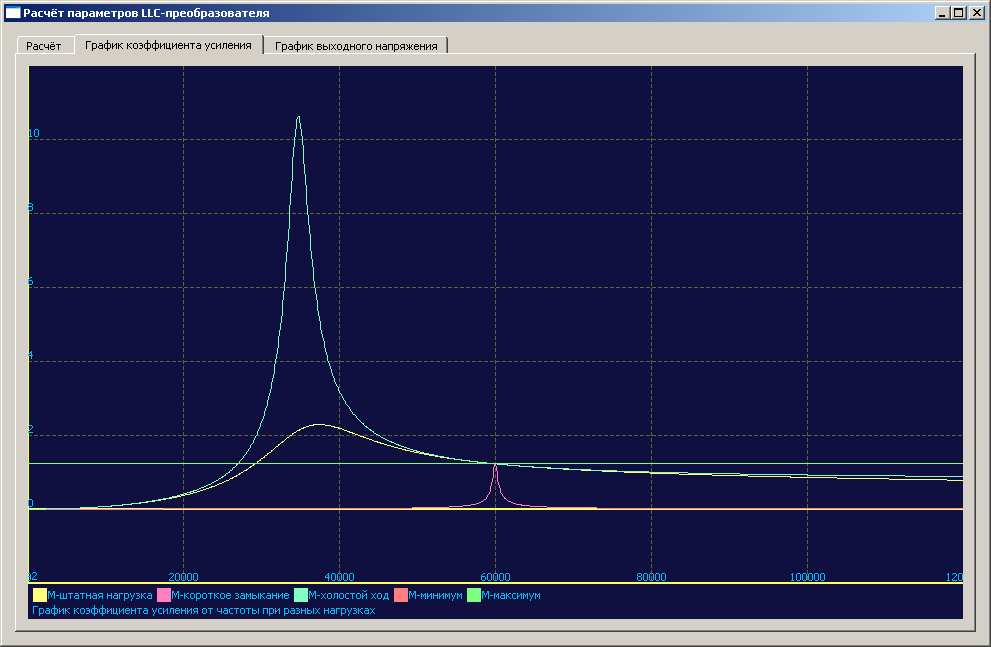Screen dimensions: 991x647
Task: Select the green М-максимум legend swatch
Action: [474, 596]
